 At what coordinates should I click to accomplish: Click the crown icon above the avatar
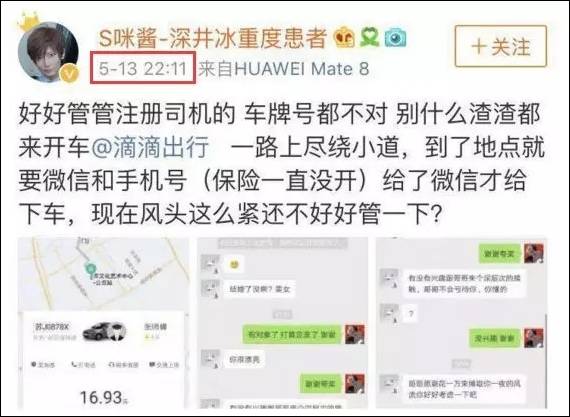(28, 23)
